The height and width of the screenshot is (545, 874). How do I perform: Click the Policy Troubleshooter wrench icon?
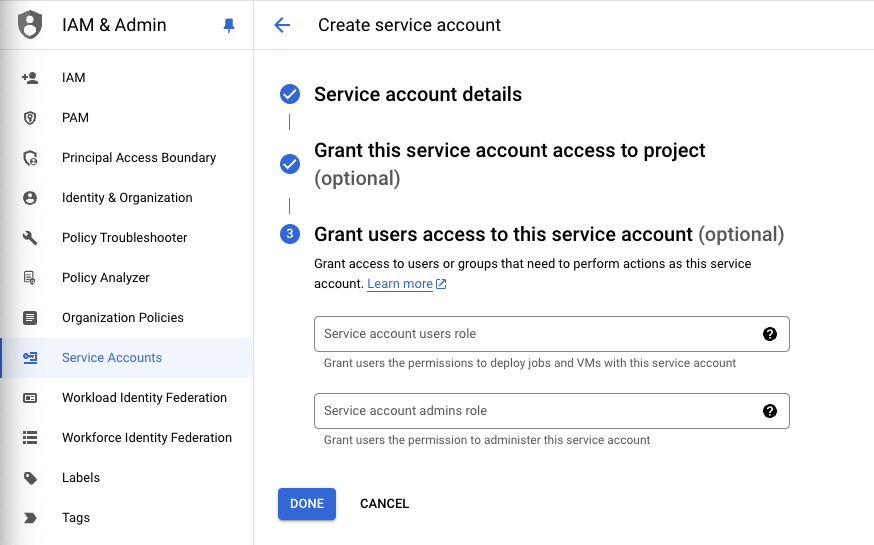tap(30, 238)
